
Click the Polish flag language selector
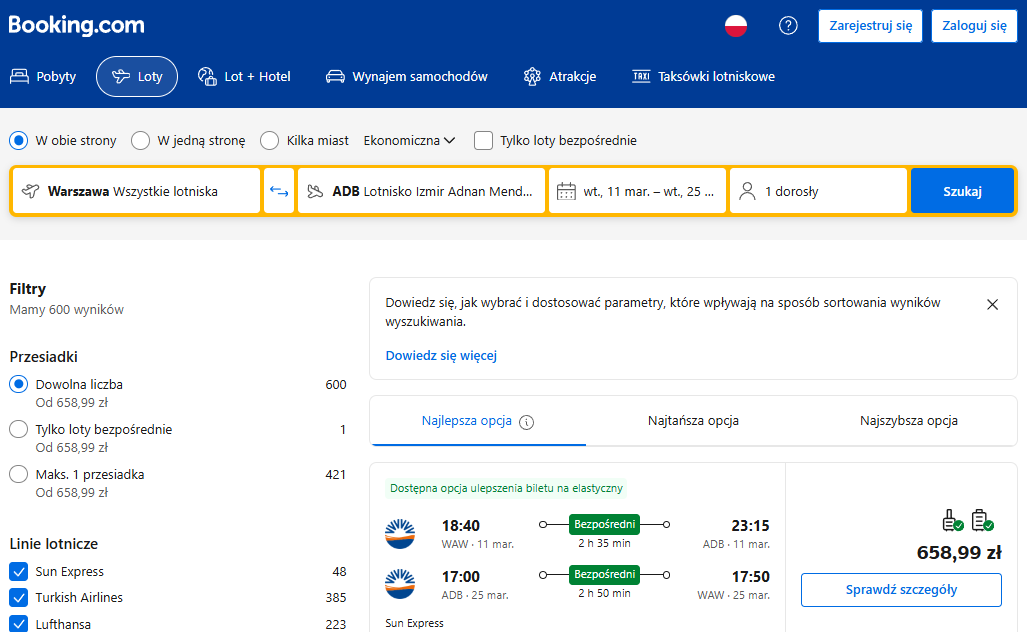(736, 26)
